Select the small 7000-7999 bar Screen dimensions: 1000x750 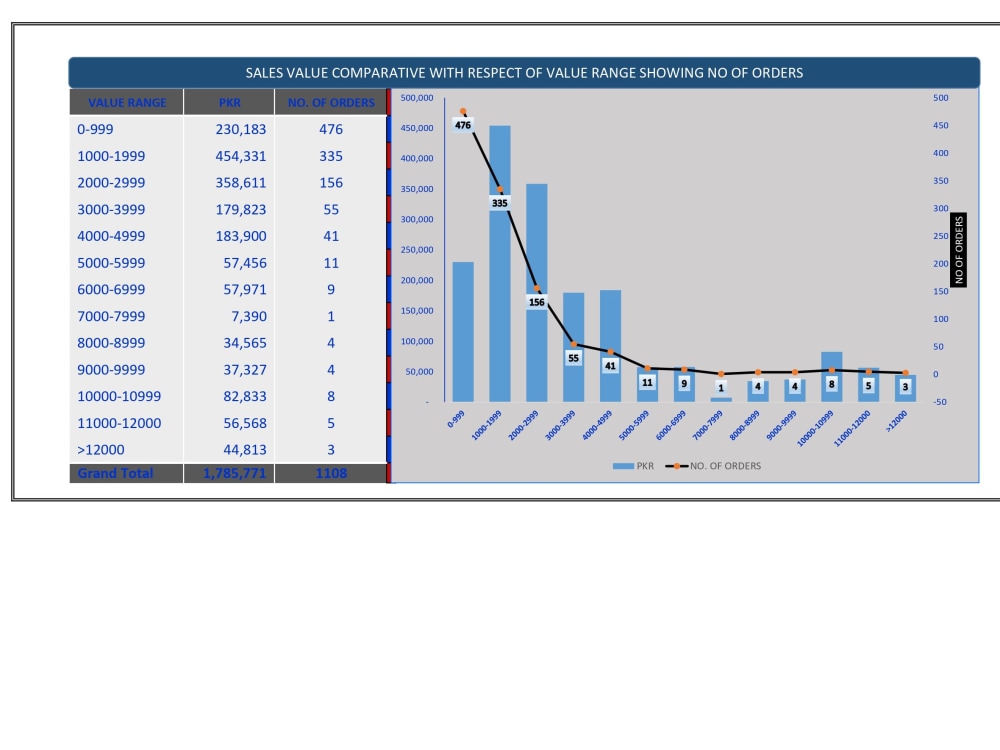pos(719,397)
